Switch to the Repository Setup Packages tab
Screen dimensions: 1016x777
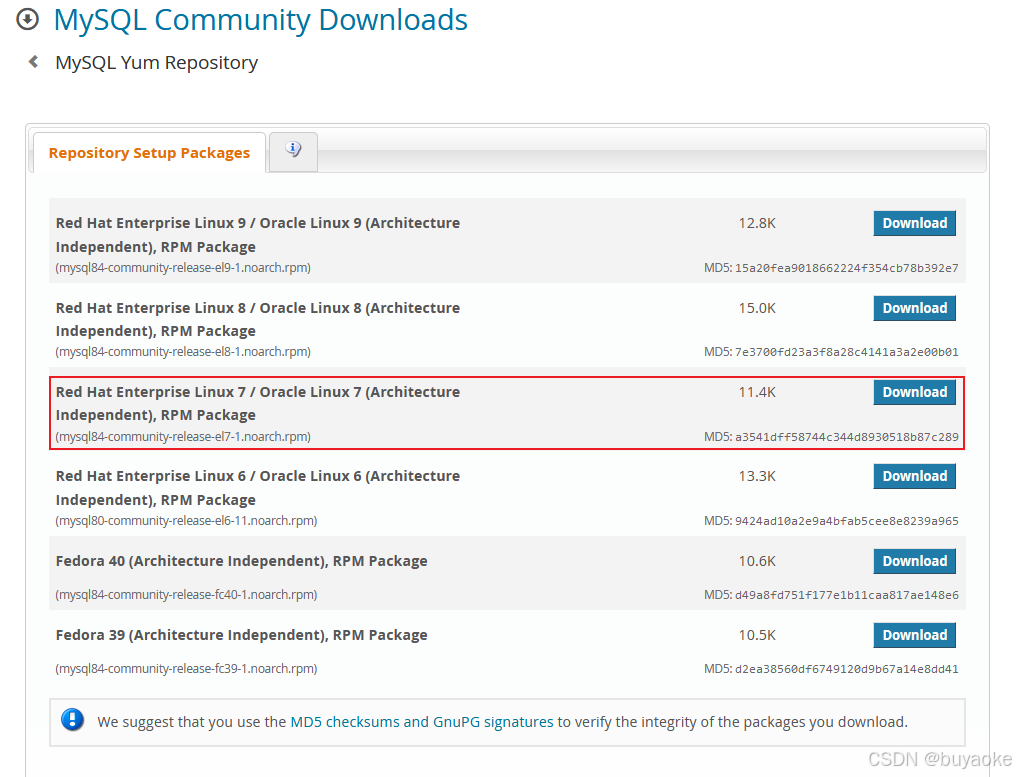coord(148,152)
